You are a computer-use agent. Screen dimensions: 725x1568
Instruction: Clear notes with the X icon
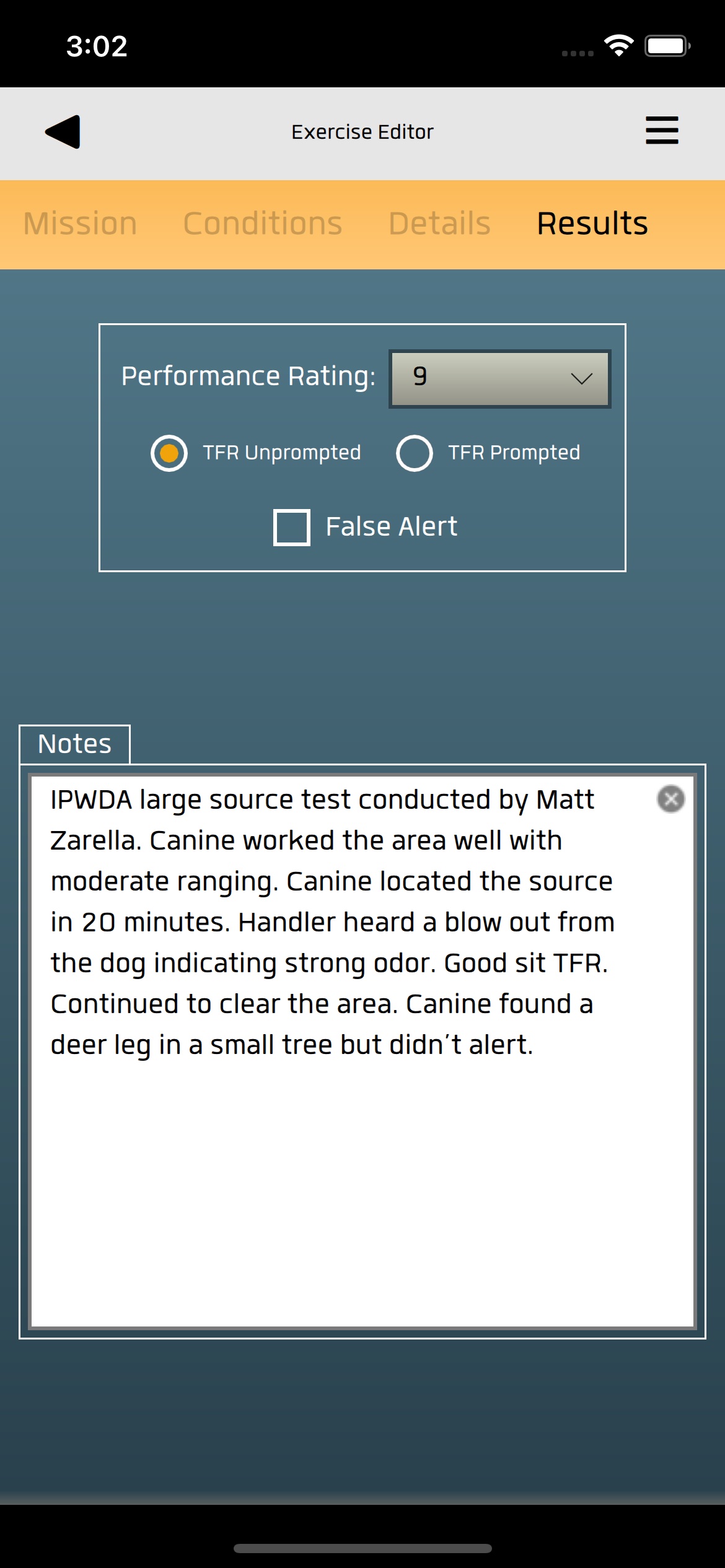pos(670,799)
